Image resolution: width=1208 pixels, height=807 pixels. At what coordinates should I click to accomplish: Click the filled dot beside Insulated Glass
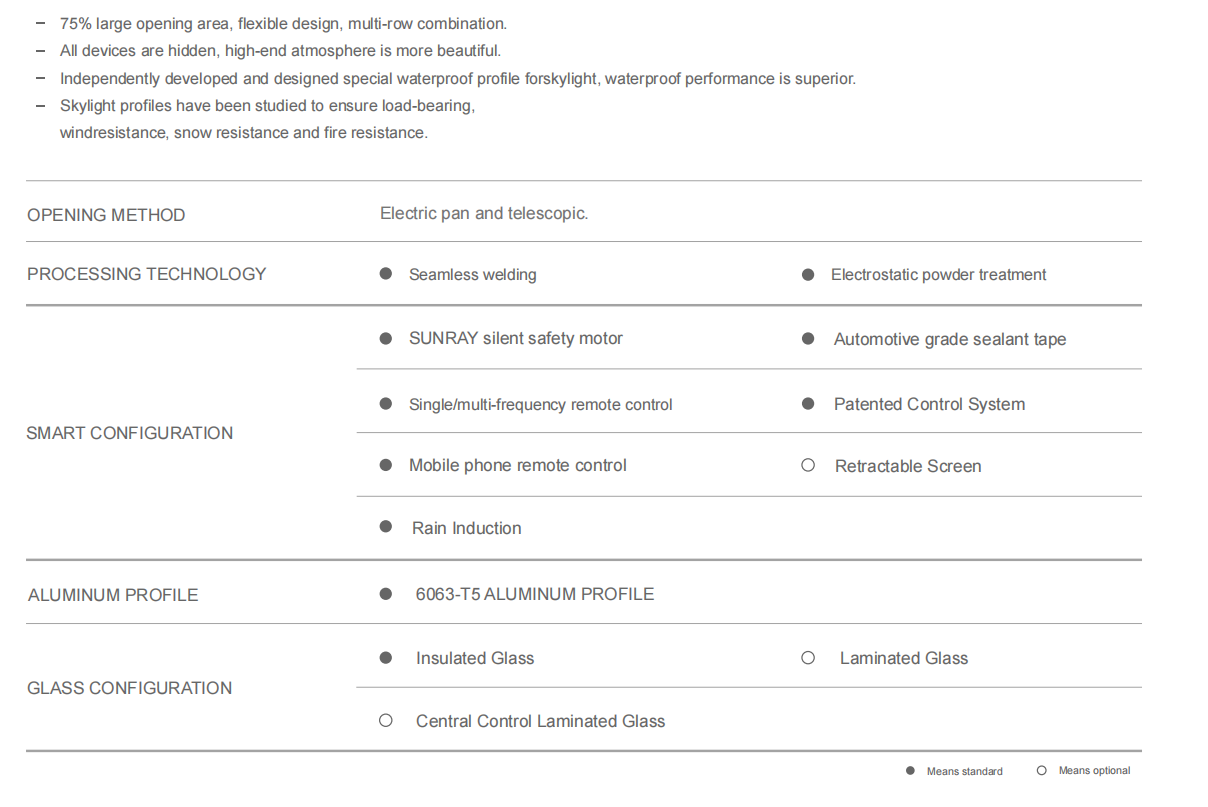tap(386, 658)
